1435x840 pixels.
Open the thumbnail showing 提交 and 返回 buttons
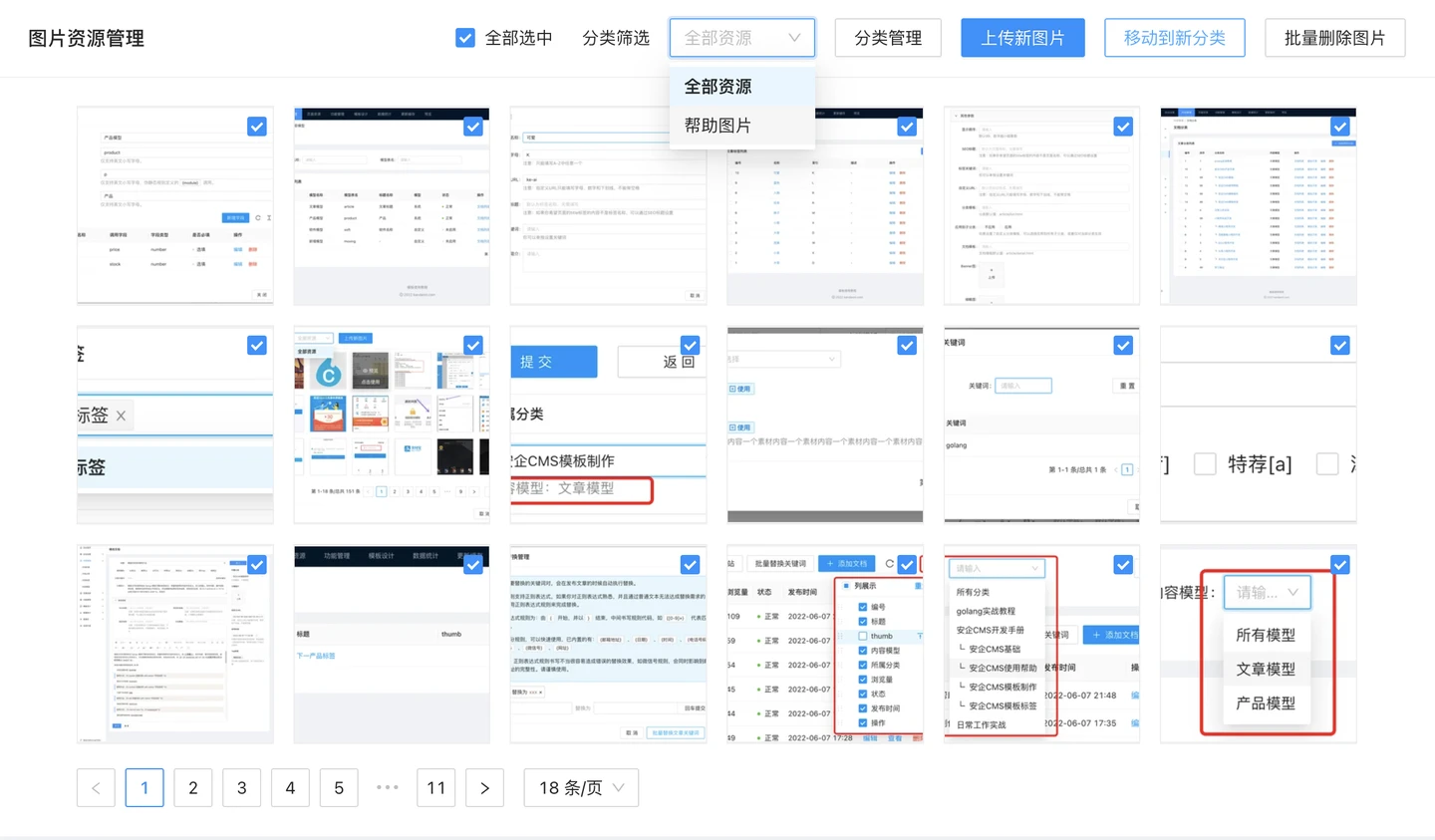[608, 438]
